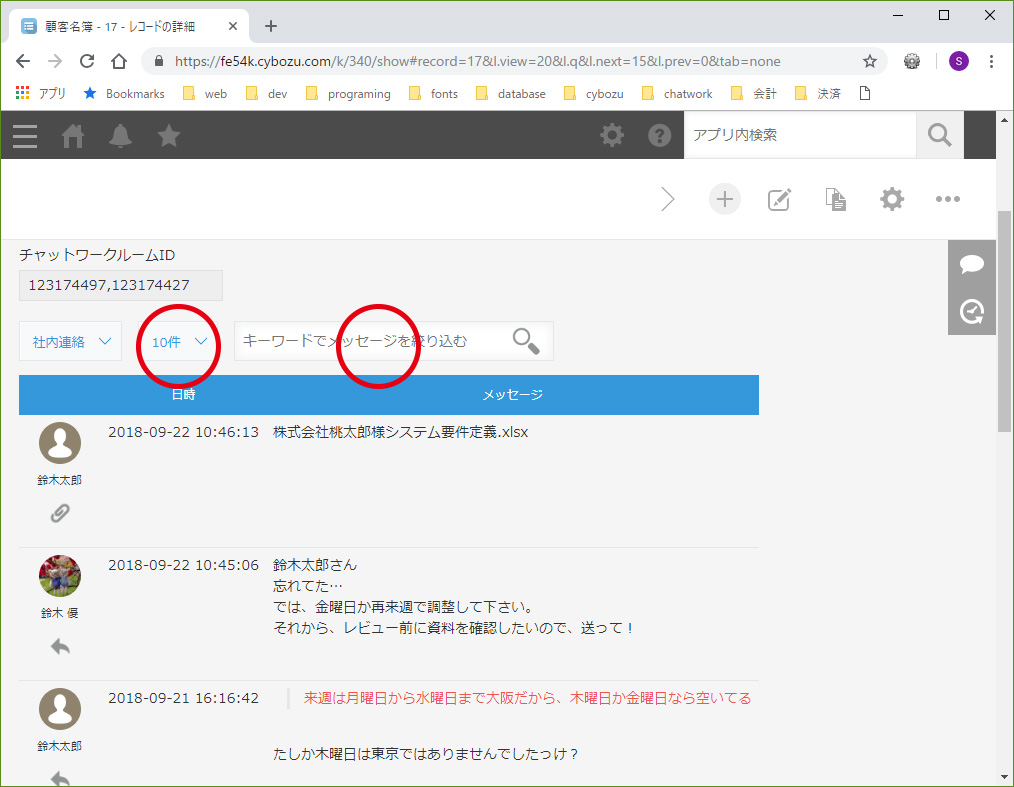Screen dimensions: 1014x787
Task: Click 鈴木太郎 avatar on 2018-09-21 message
Action: 59,709
